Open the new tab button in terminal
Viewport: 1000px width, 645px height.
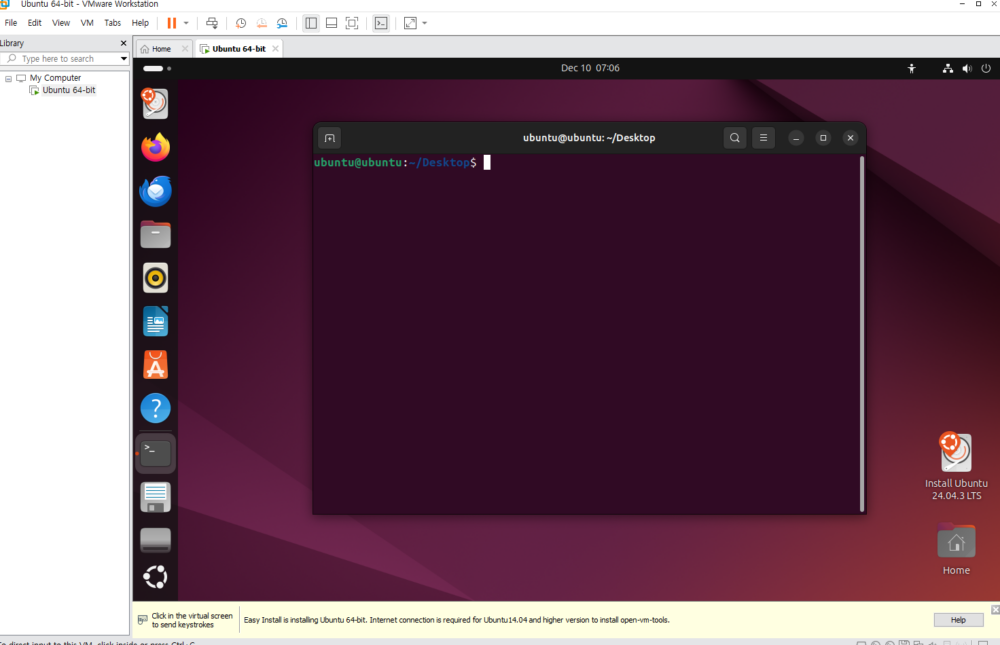pyautogui.click(x=330, y=138)
